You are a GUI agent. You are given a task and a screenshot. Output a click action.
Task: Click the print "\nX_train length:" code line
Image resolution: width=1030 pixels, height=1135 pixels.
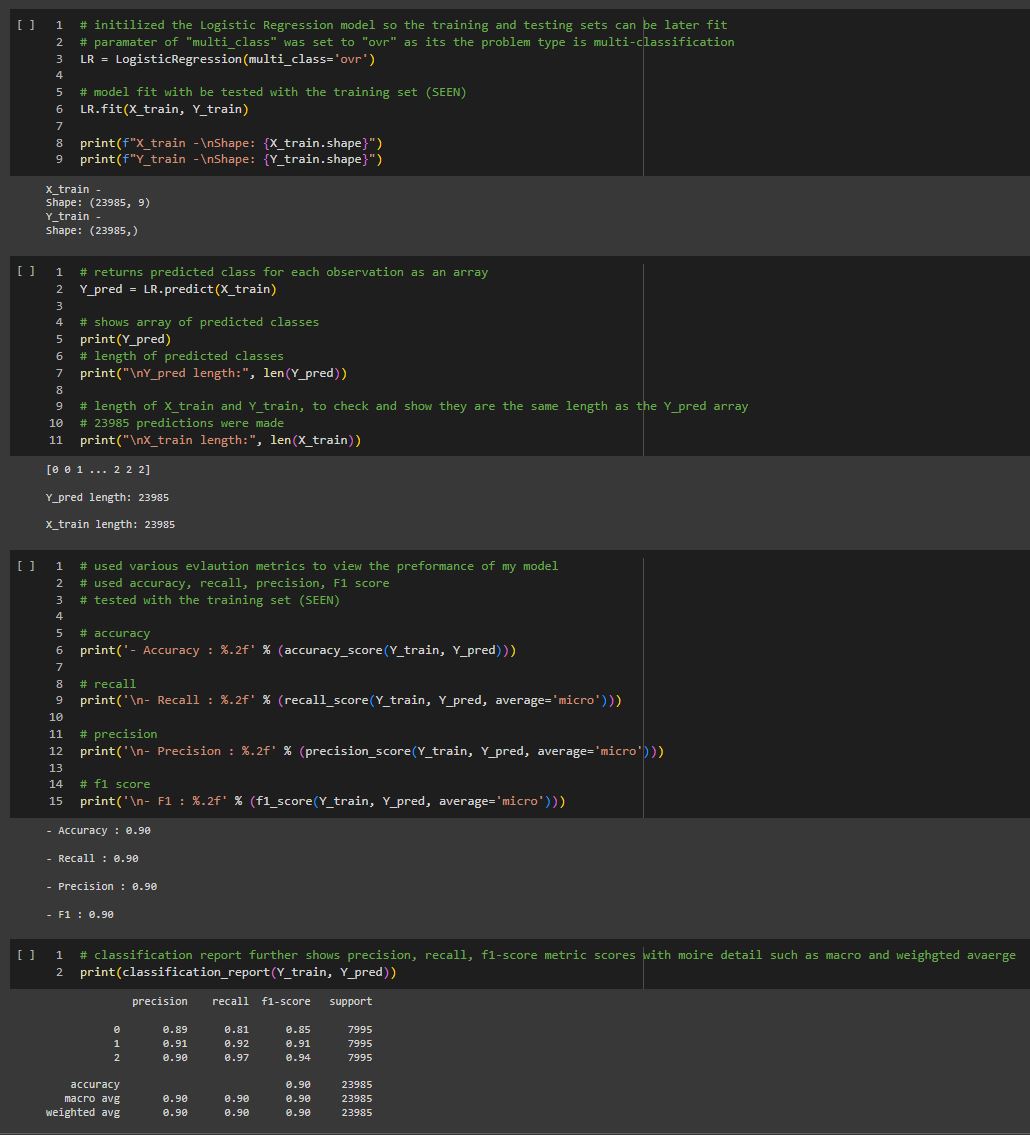pos(220,439)
